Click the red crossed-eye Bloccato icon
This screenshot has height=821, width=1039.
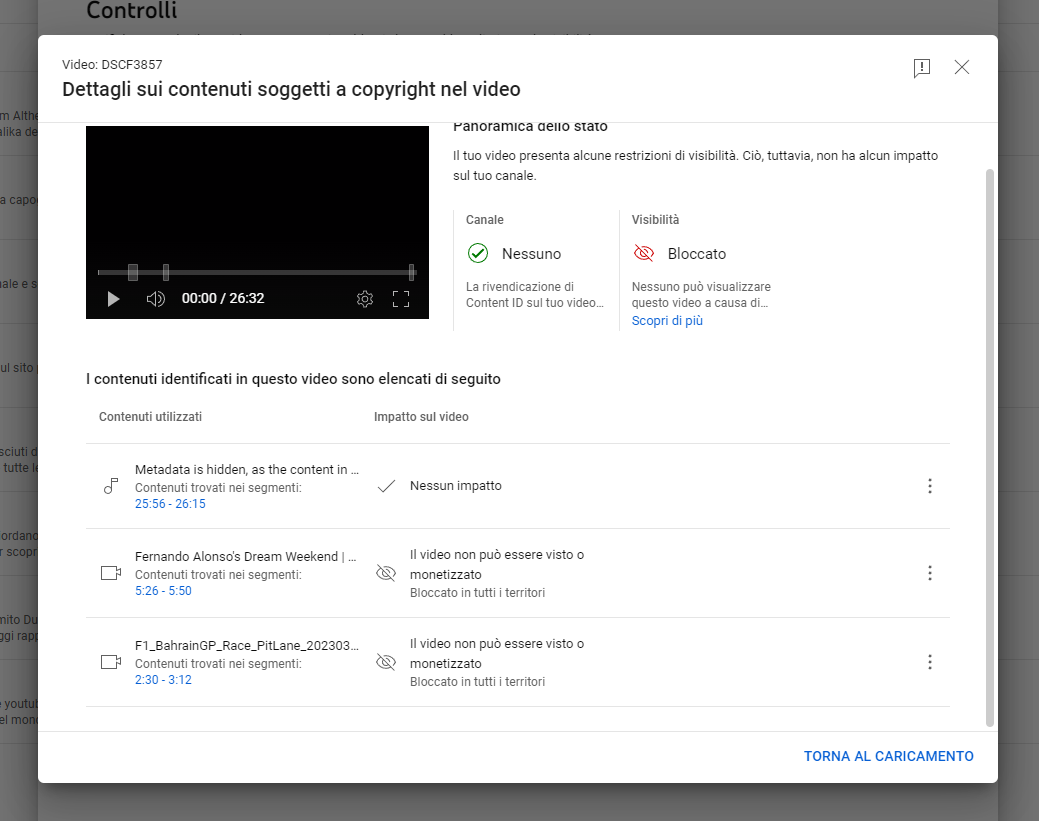(643, 253)
